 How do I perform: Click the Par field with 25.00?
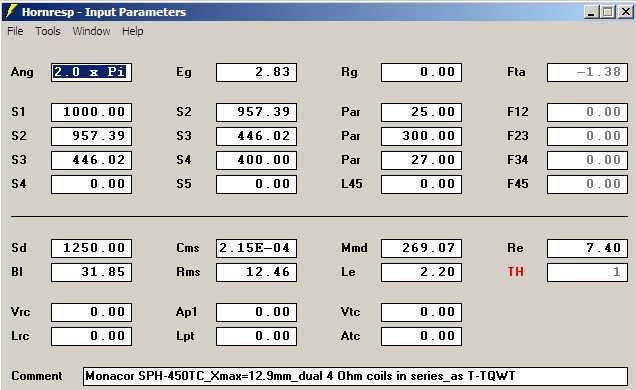point(421,112)
